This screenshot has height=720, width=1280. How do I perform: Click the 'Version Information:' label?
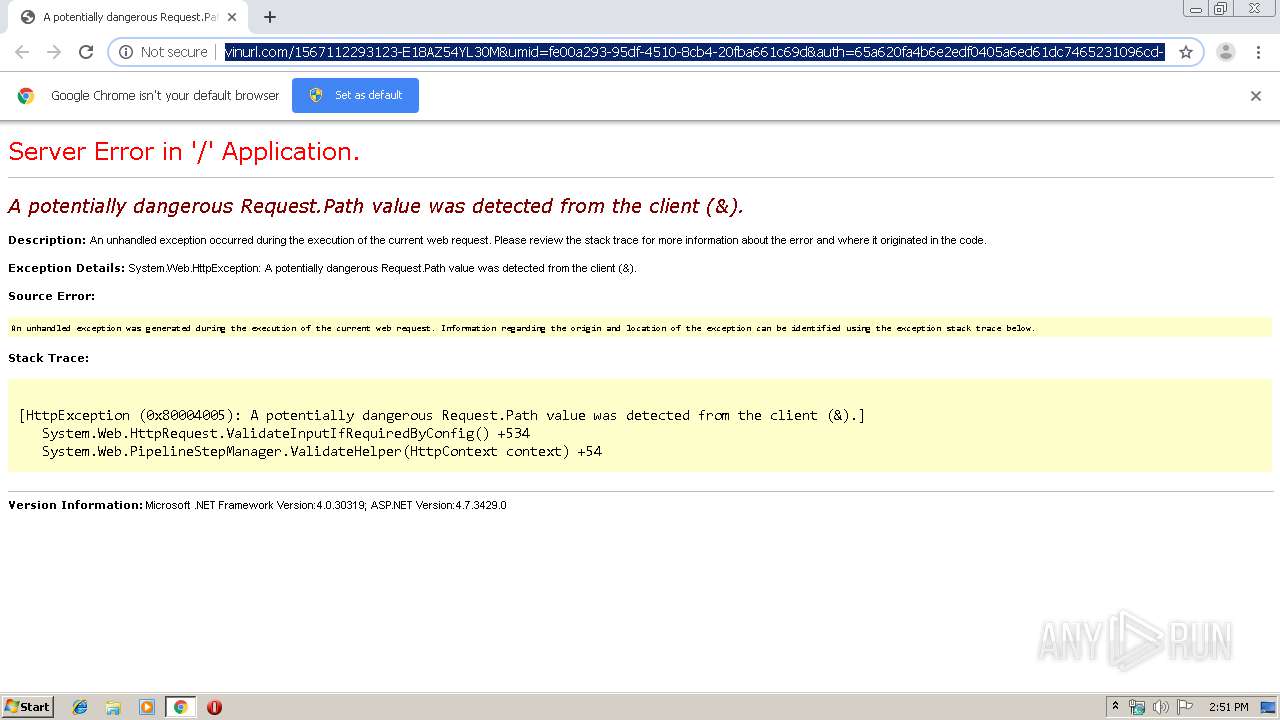[x=75, y=505]
